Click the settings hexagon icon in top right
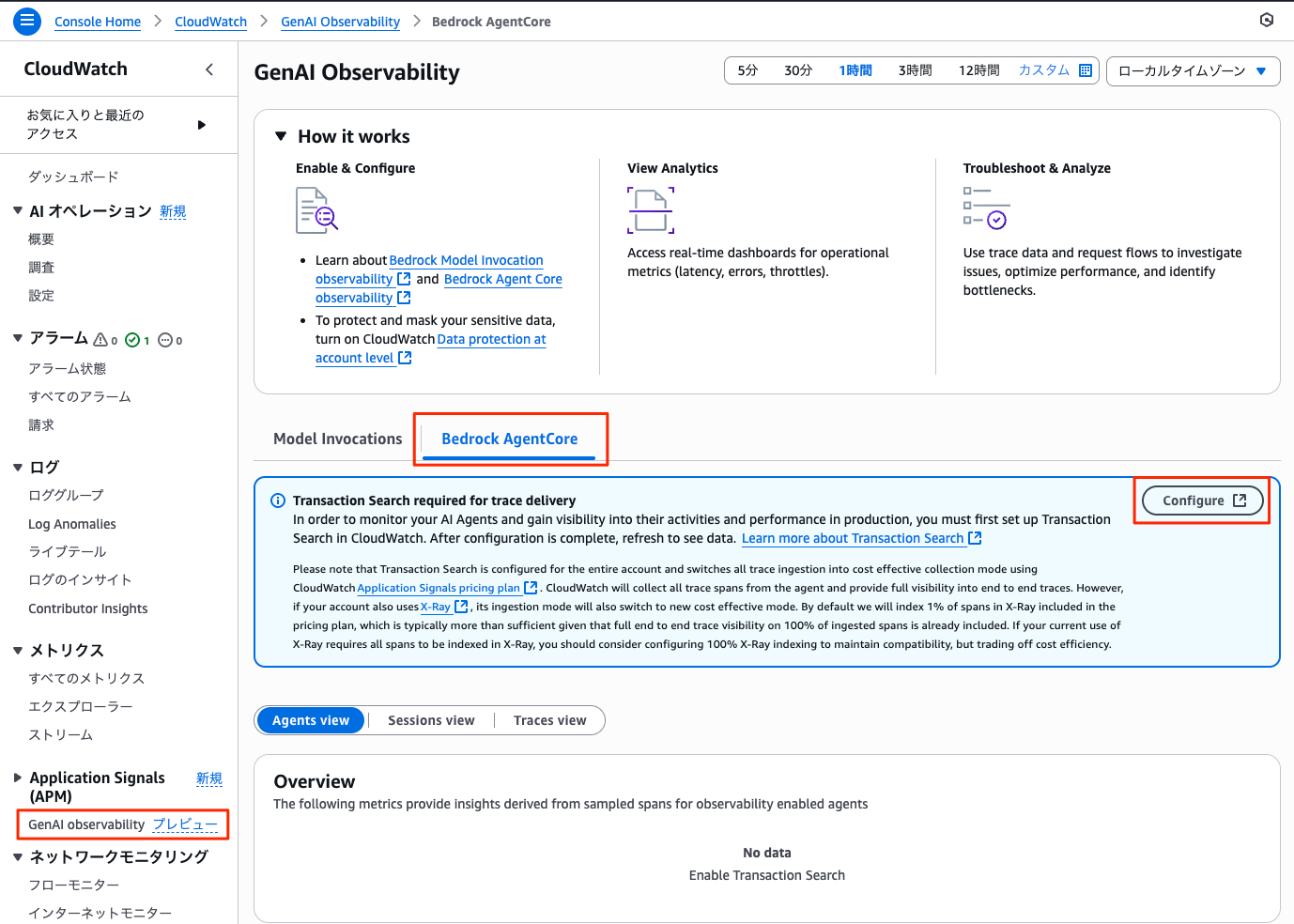 coord(1267,20)
